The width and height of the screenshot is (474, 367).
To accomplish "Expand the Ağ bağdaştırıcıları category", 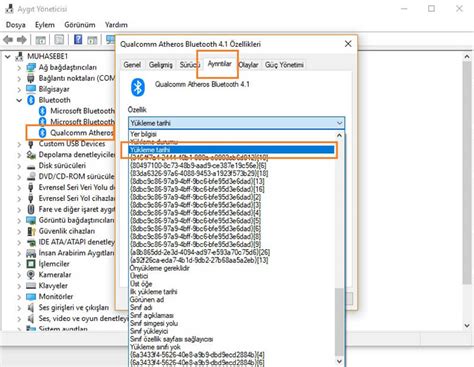I will click(x=19, y=68).
